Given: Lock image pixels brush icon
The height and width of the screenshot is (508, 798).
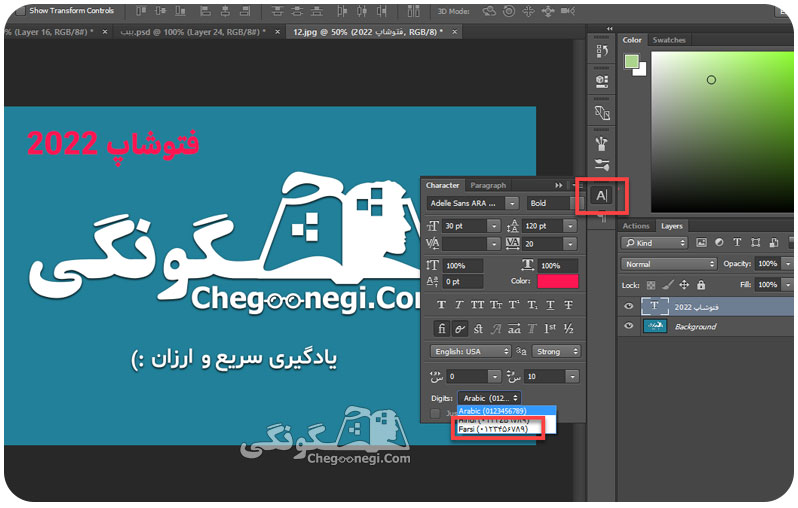Looking at the screenshot, I should [668, 285].
